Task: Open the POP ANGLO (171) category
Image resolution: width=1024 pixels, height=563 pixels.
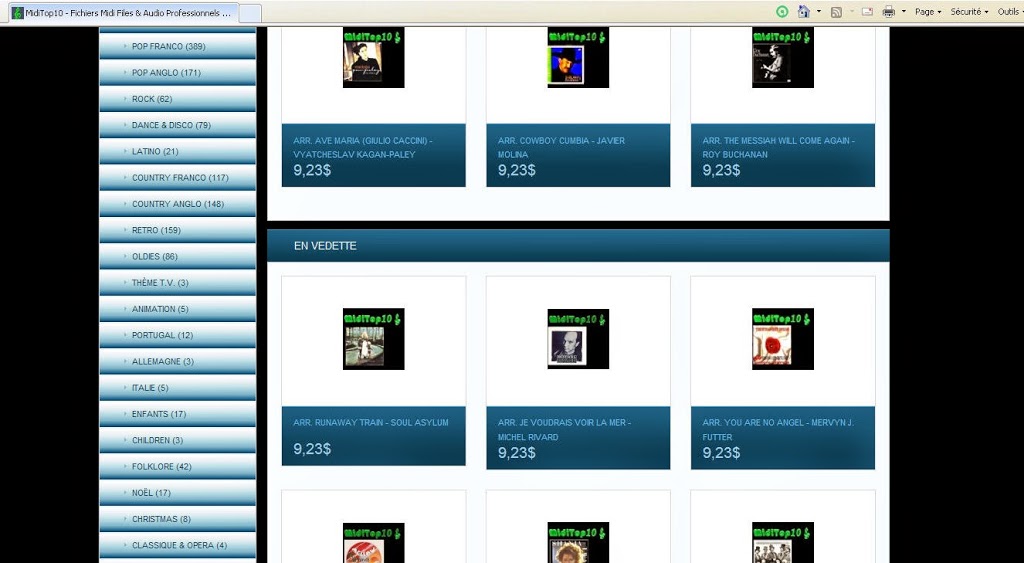Action: pos(178,72)
